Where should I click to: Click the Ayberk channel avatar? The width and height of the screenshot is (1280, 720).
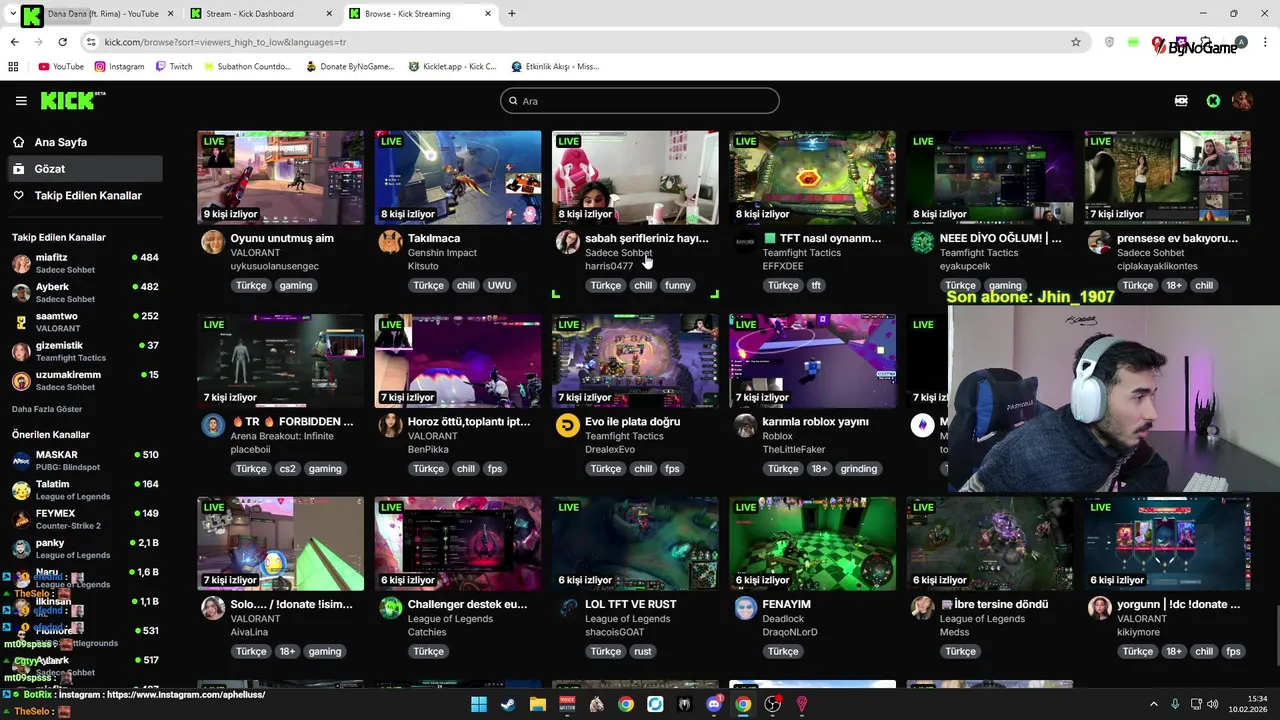21,293
